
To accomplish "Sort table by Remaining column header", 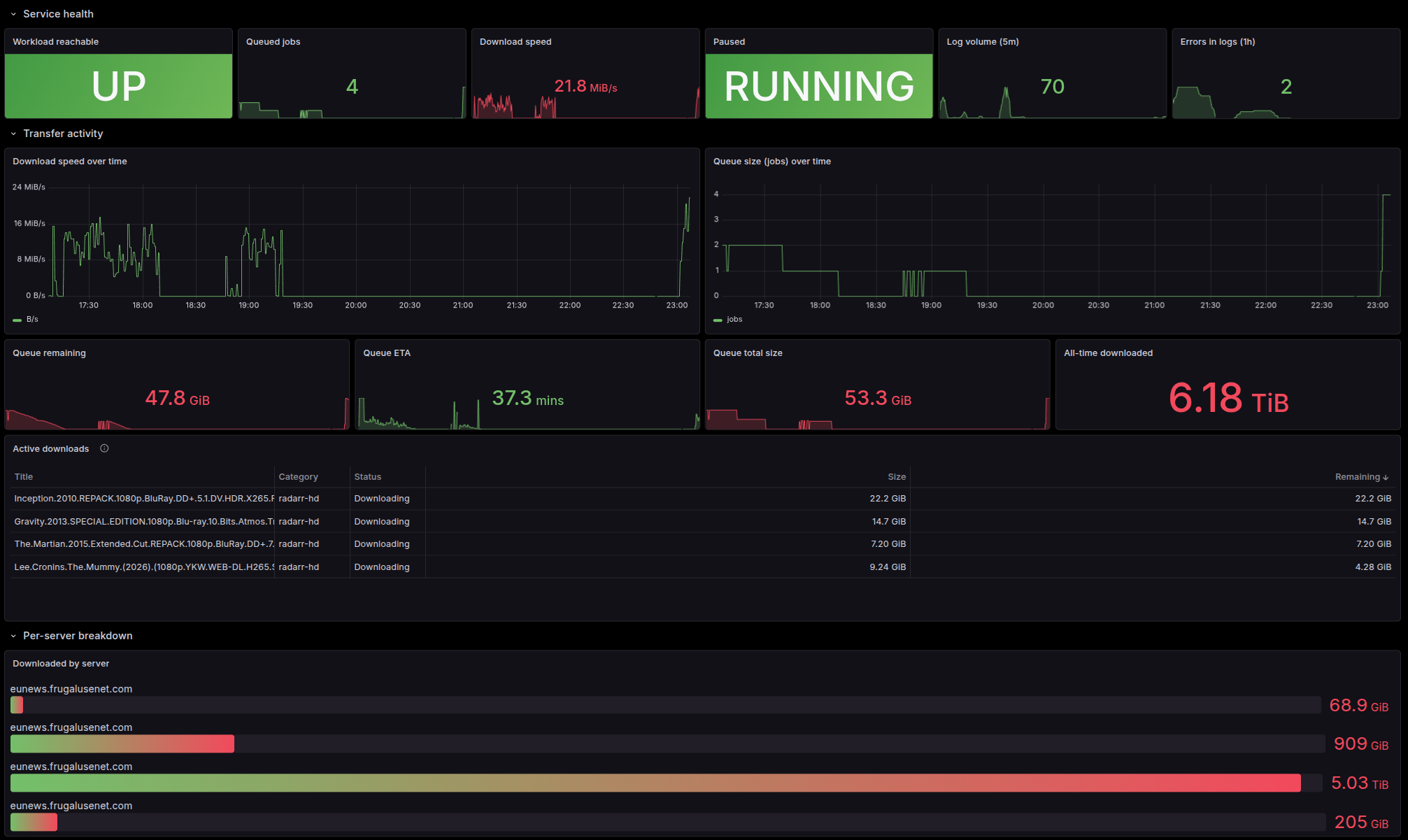I will coord(1357,477).
